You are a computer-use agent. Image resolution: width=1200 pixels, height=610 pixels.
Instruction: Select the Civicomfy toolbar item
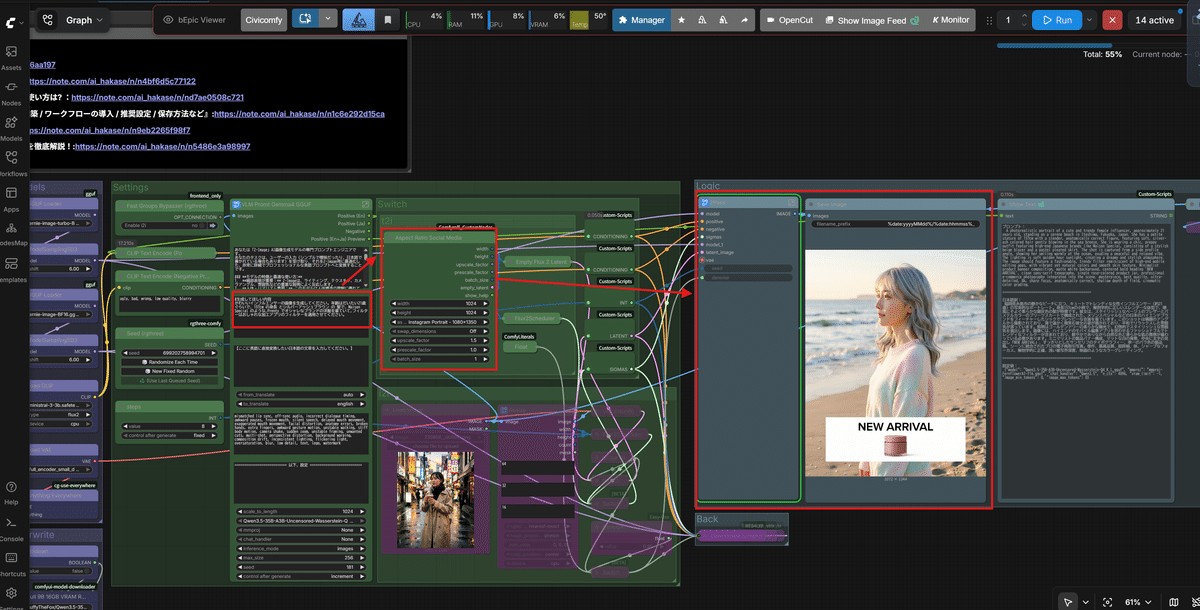[263, 19]
